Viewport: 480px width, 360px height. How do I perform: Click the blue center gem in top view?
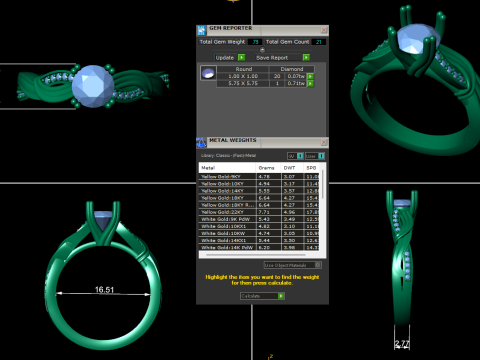tap(93, 86)
